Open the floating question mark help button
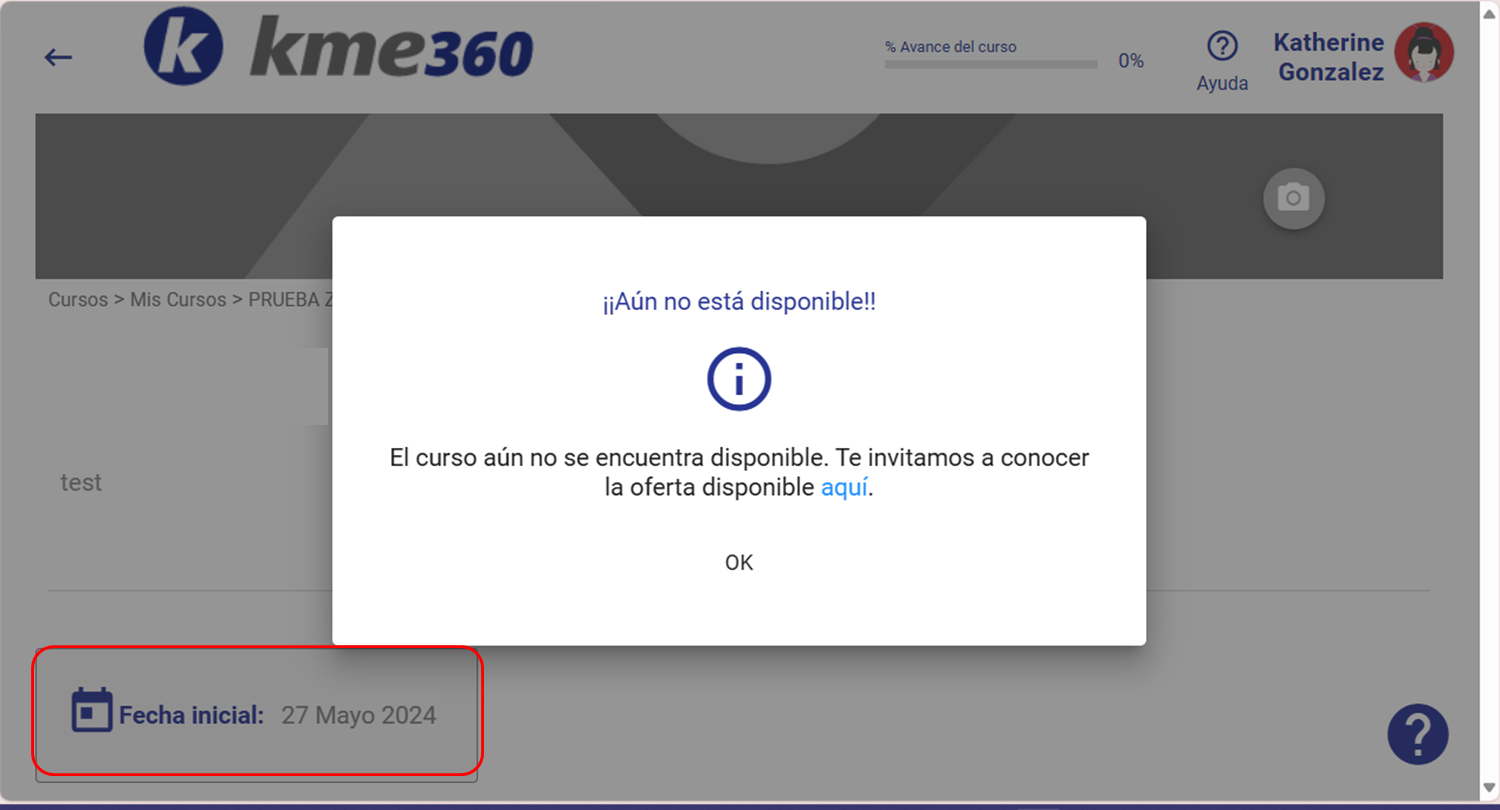1500x810 pixels. click(x=1417, y=735)
